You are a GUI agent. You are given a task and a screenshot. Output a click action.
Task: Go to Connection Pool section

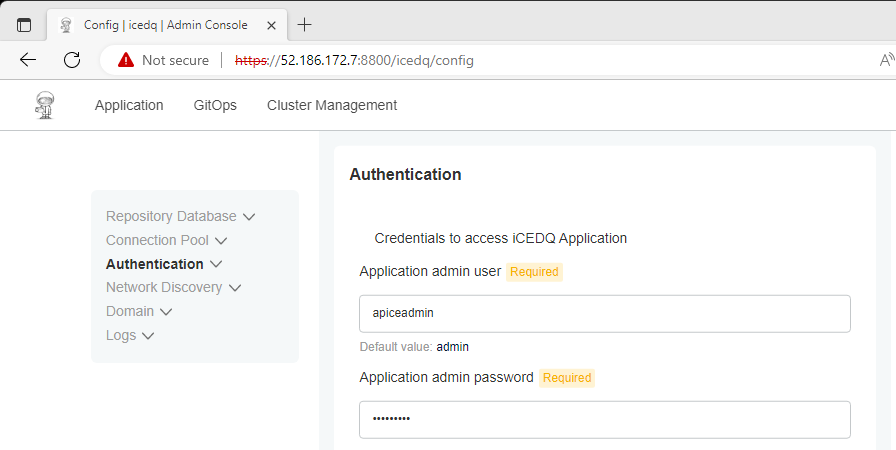pyautogui.click(x=157, y=240)
